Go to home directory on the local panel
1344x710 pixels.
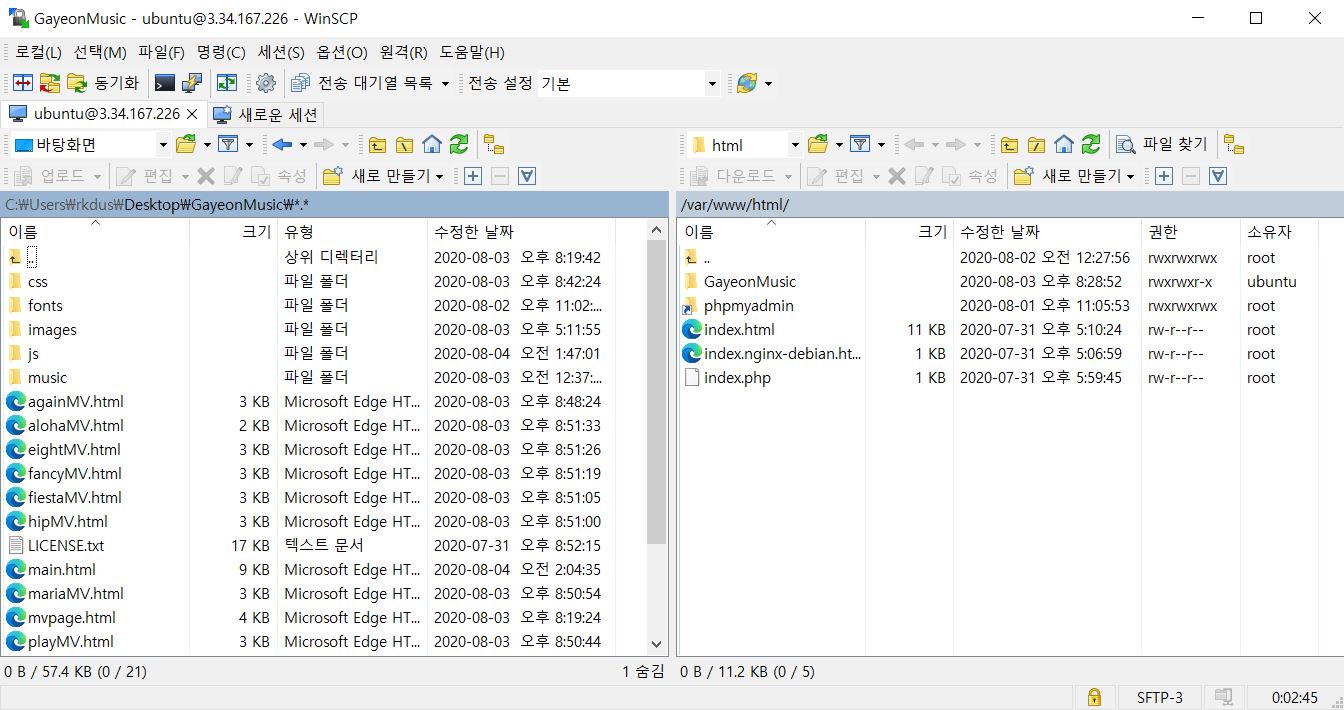click(x=431, y=143)
